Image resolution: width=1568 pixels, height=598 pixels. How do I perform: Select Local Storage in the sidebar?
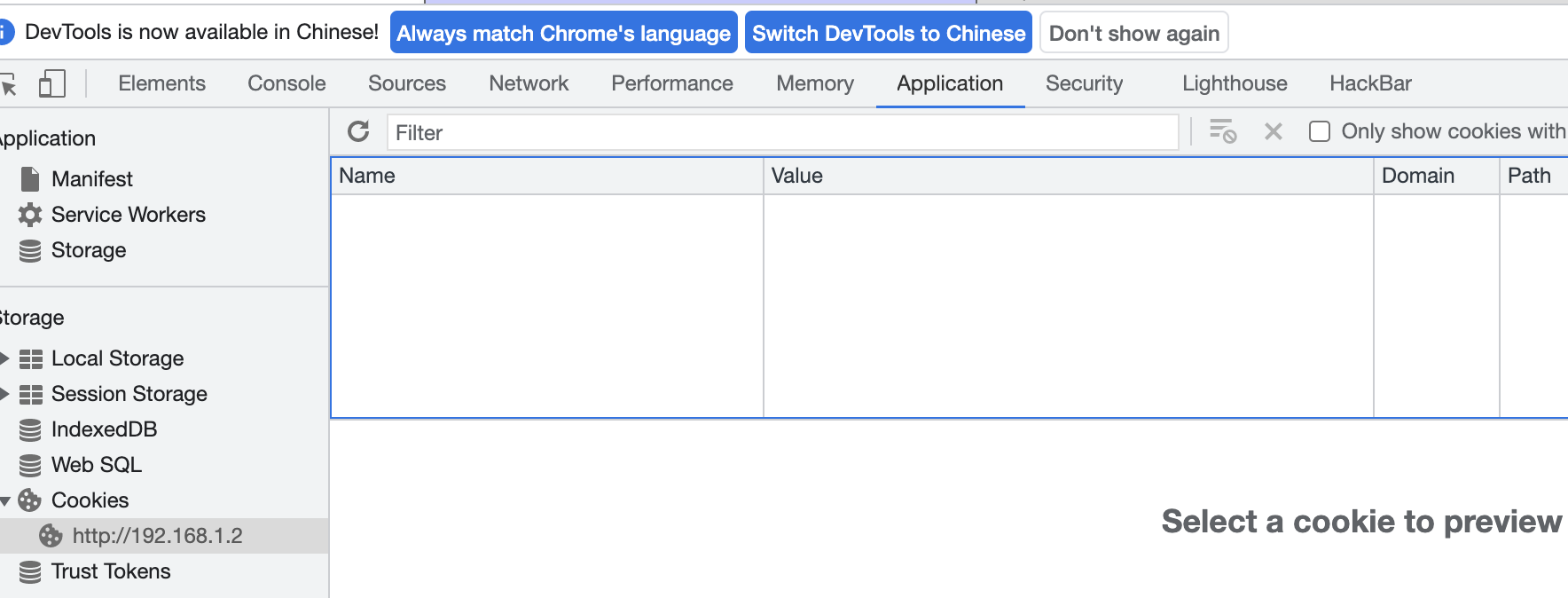(x=118, y=358)
